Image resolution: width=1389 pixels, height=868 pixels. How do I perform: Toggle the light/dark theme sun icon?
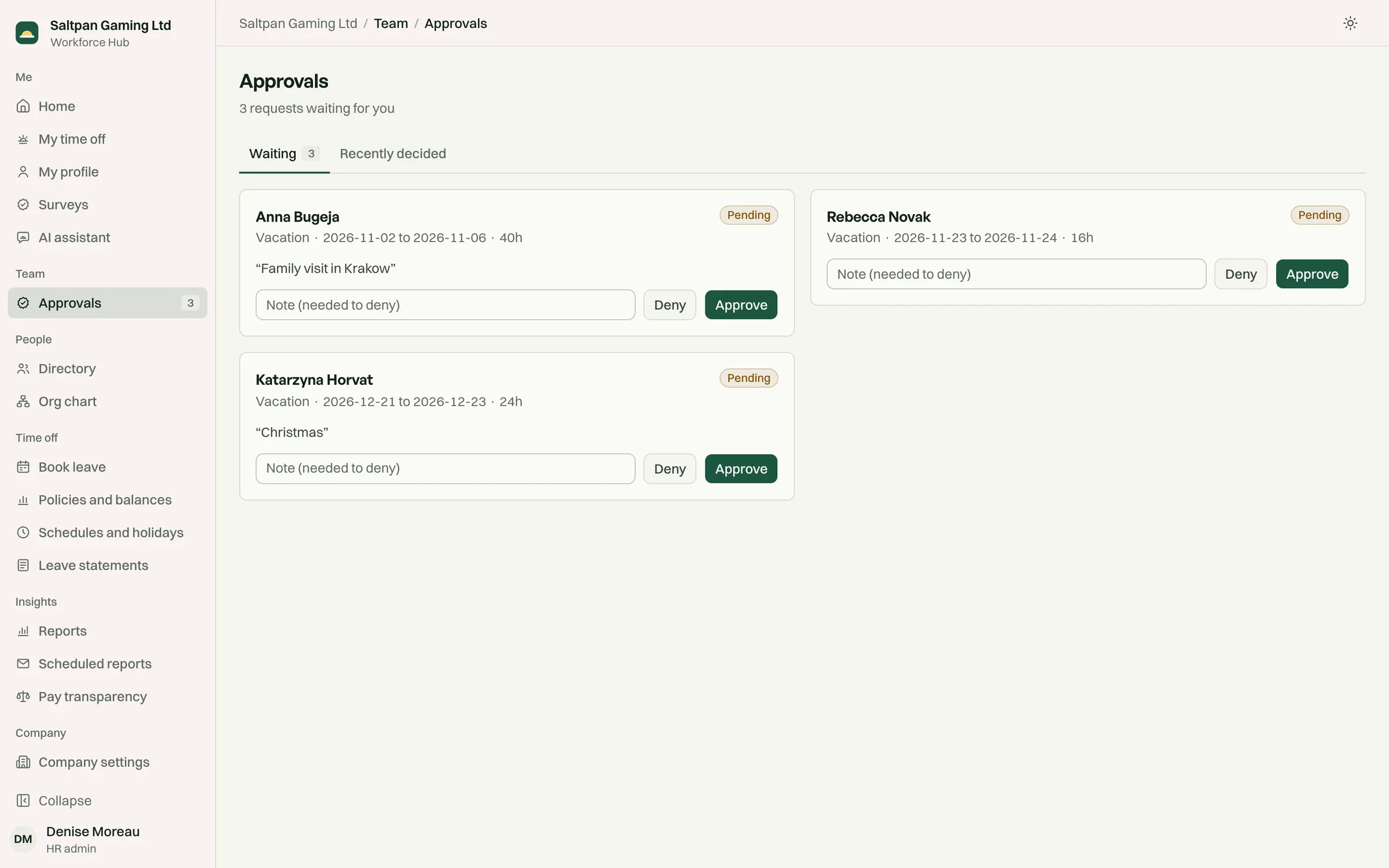[x=1350, y=23]
